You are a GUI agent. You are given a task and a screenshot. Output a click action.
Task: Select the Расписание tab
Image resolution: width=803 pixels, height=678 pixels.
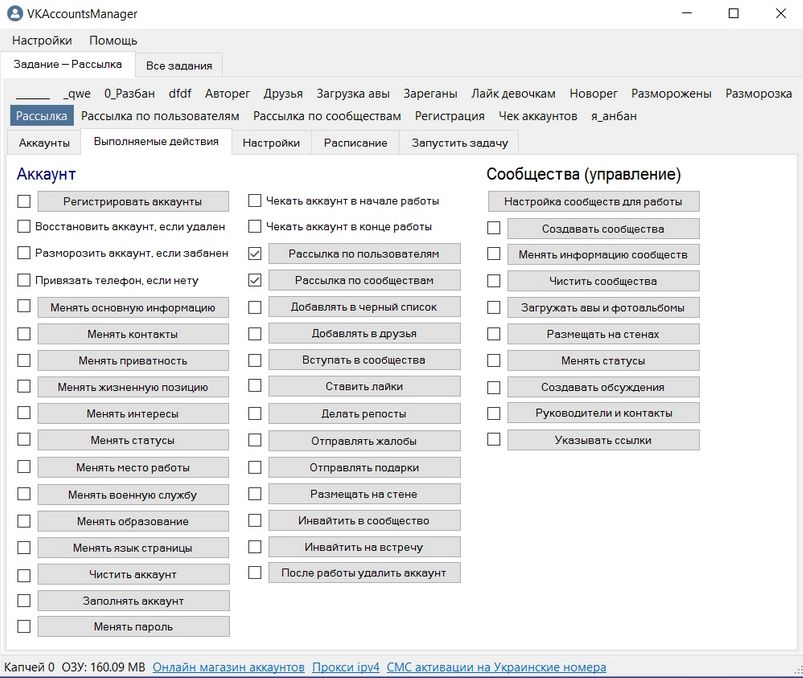[355, 143]
